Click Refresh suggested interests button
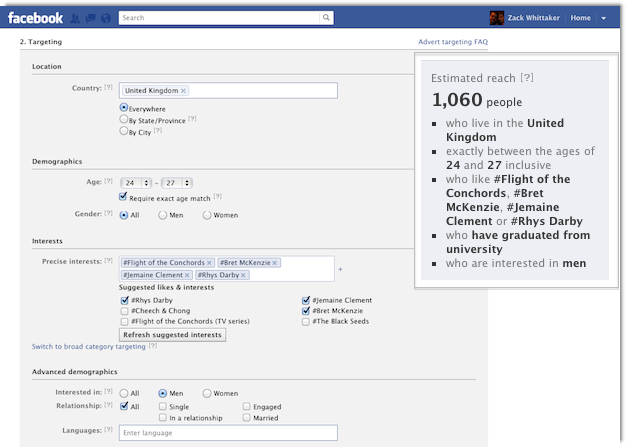Viewport: 626px width, 447px height. [172, 334]
